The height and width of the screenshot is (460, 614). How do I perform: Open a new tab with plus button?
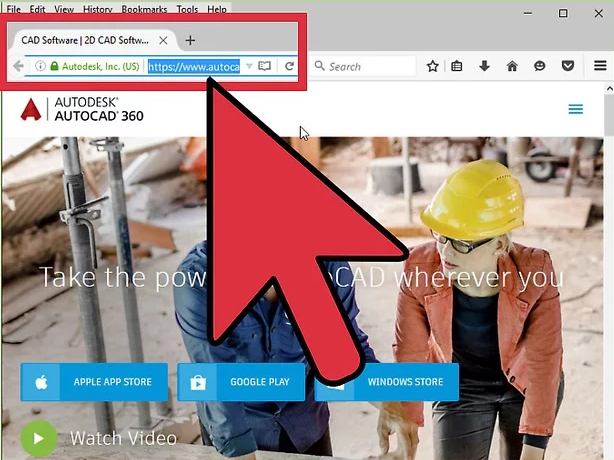190,40
